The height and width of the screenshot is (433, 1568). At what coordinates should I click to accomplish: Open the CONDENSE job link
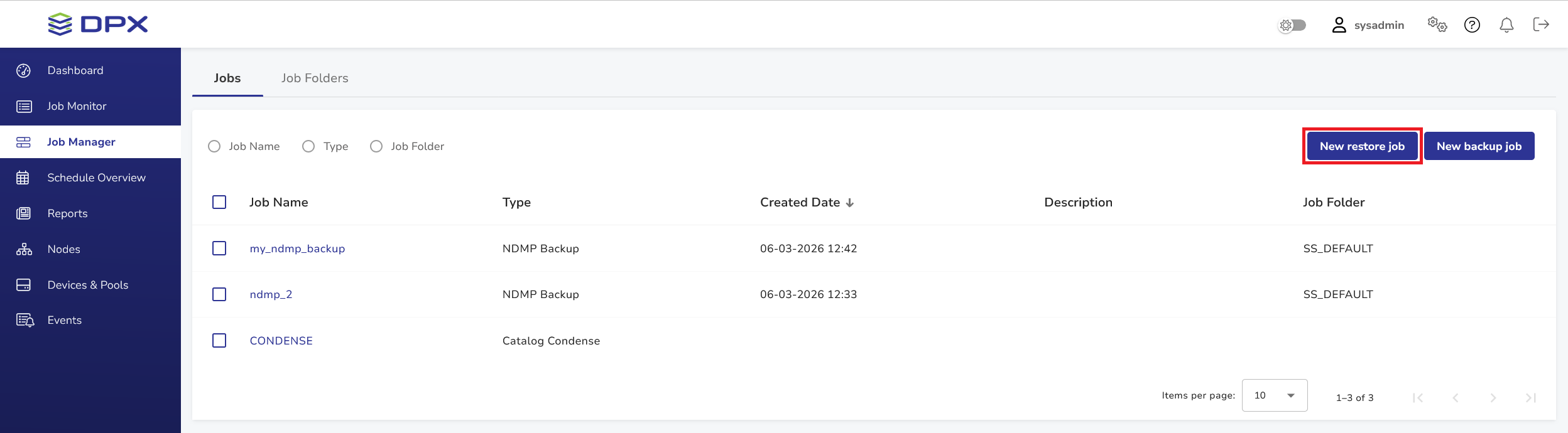[281, 341]
